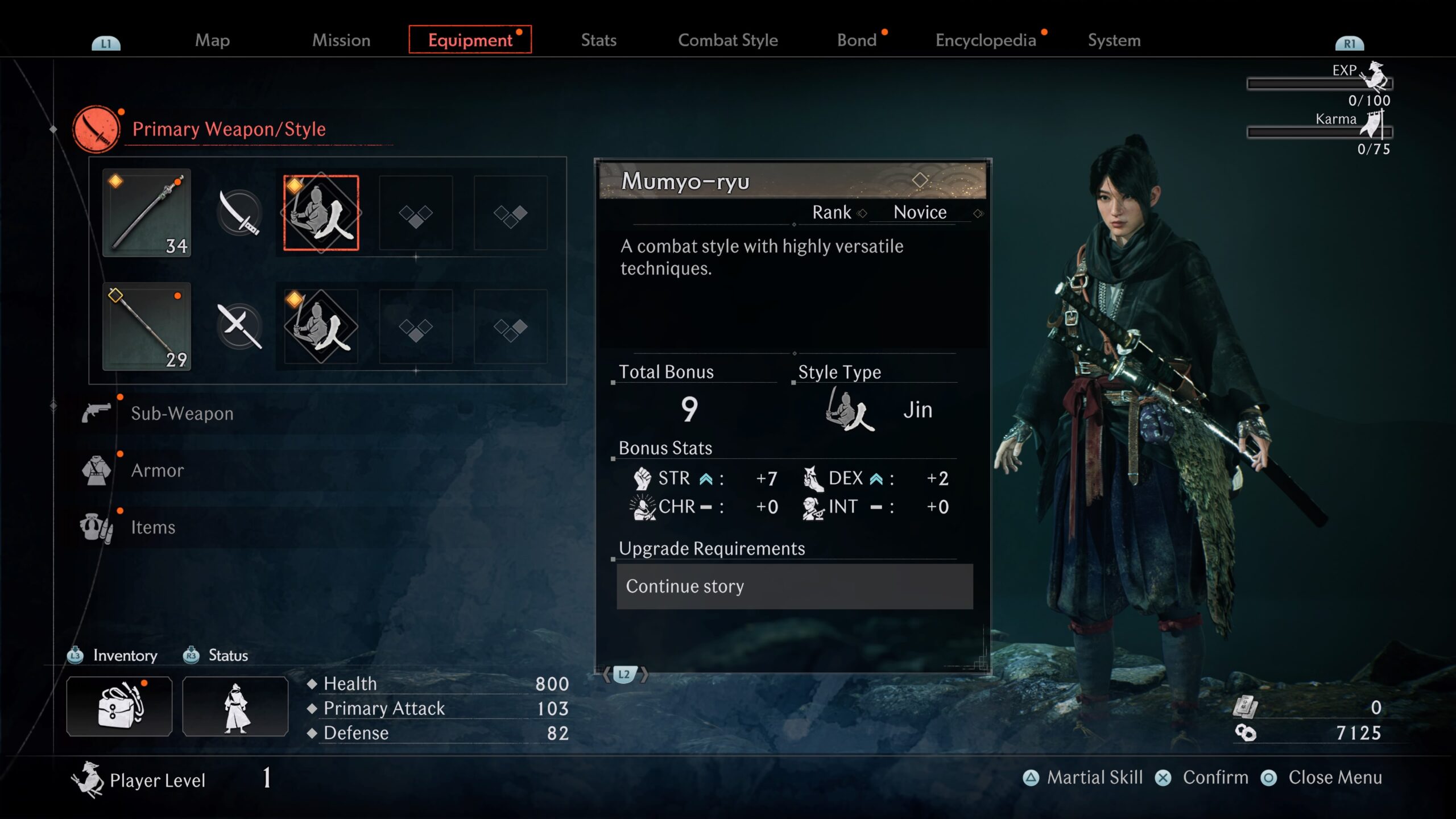The image size is (1456, 819).
Task: Select the katana weapon slot level 34
Action: 147,213
